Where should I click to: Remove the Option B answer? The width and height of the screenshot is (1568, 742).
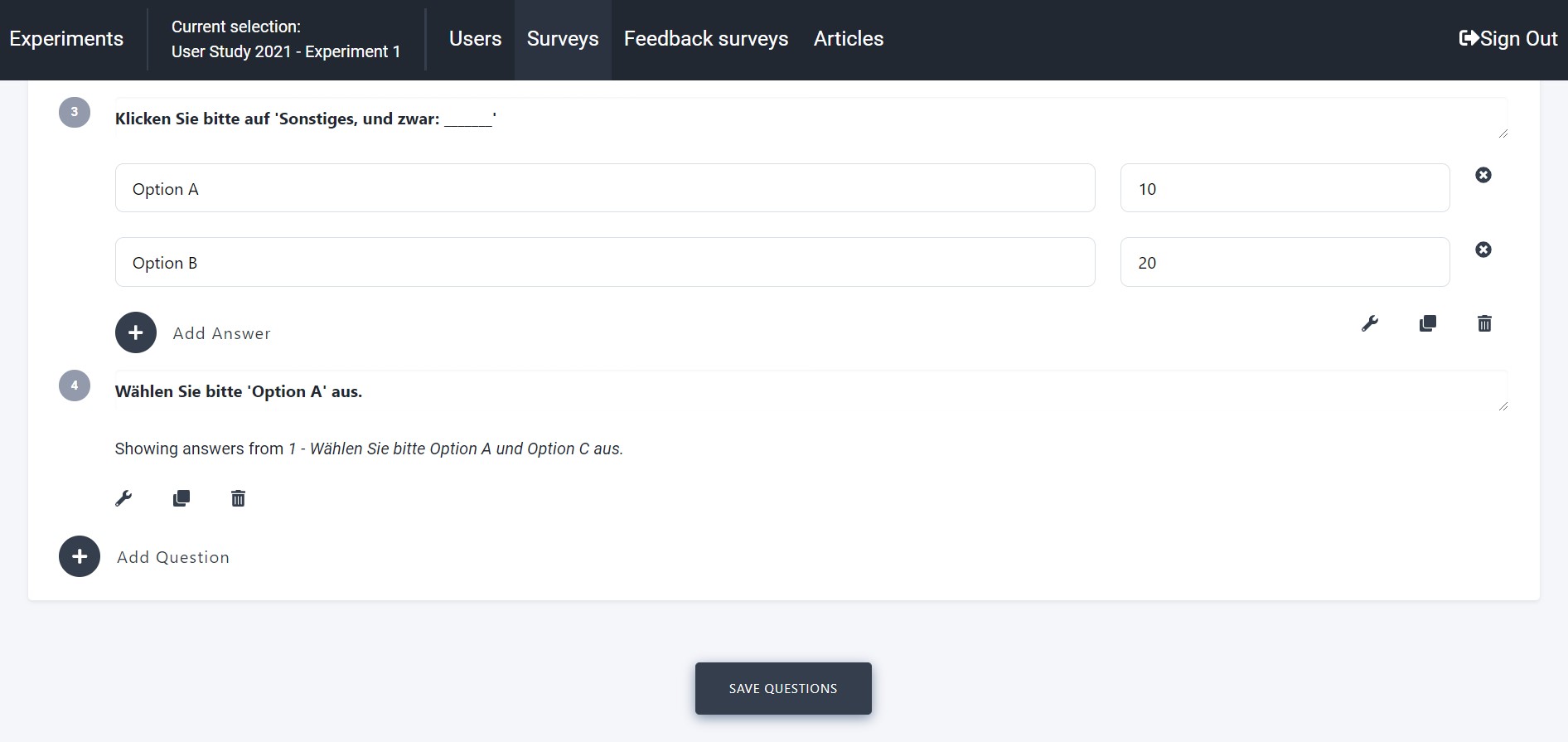1483,250
